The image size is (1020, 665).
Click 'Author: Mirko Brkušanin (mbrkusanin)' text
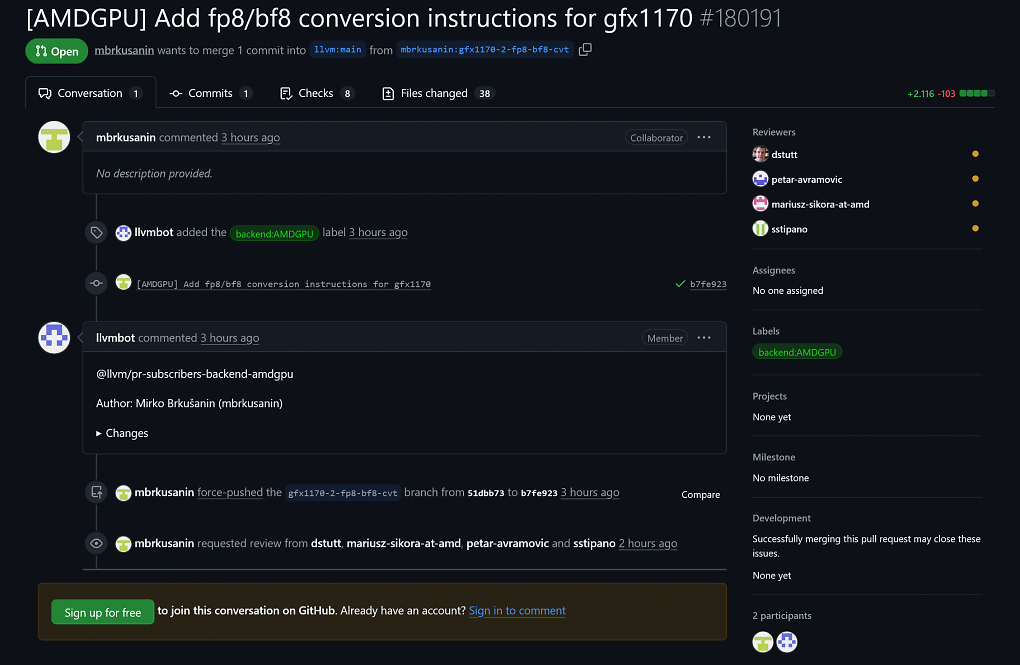189,403
